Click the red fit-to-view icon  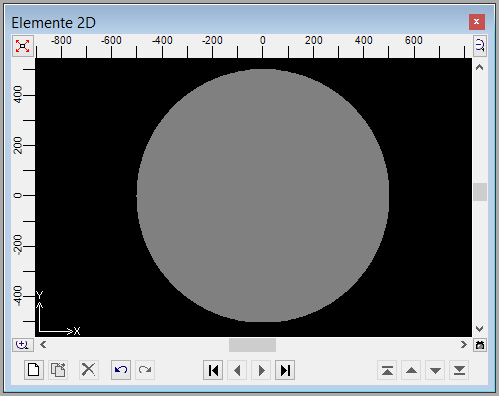(23, 46)
